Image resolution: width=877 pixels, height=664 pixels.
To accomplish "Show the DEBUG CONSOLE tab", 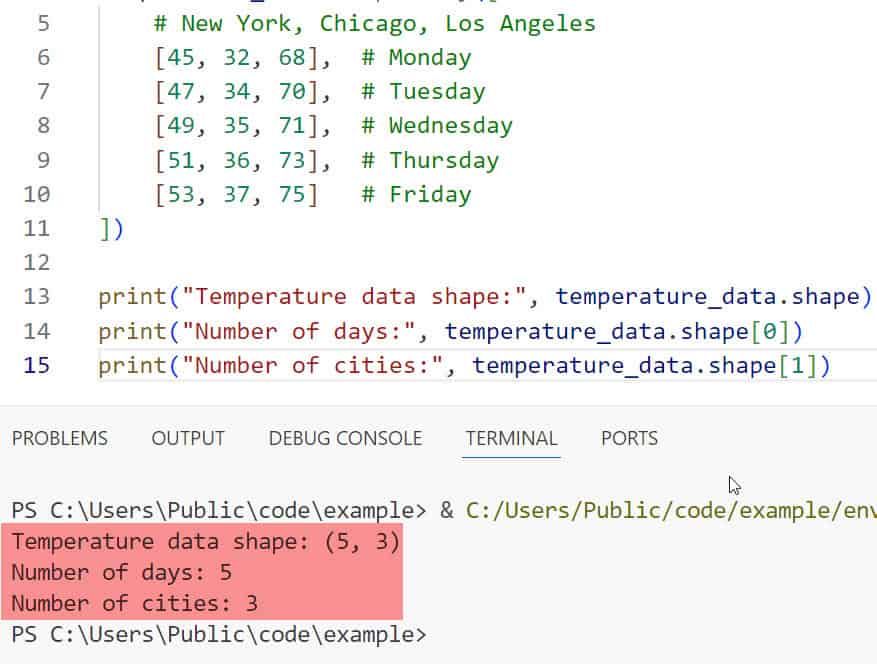I will (345, 438).
